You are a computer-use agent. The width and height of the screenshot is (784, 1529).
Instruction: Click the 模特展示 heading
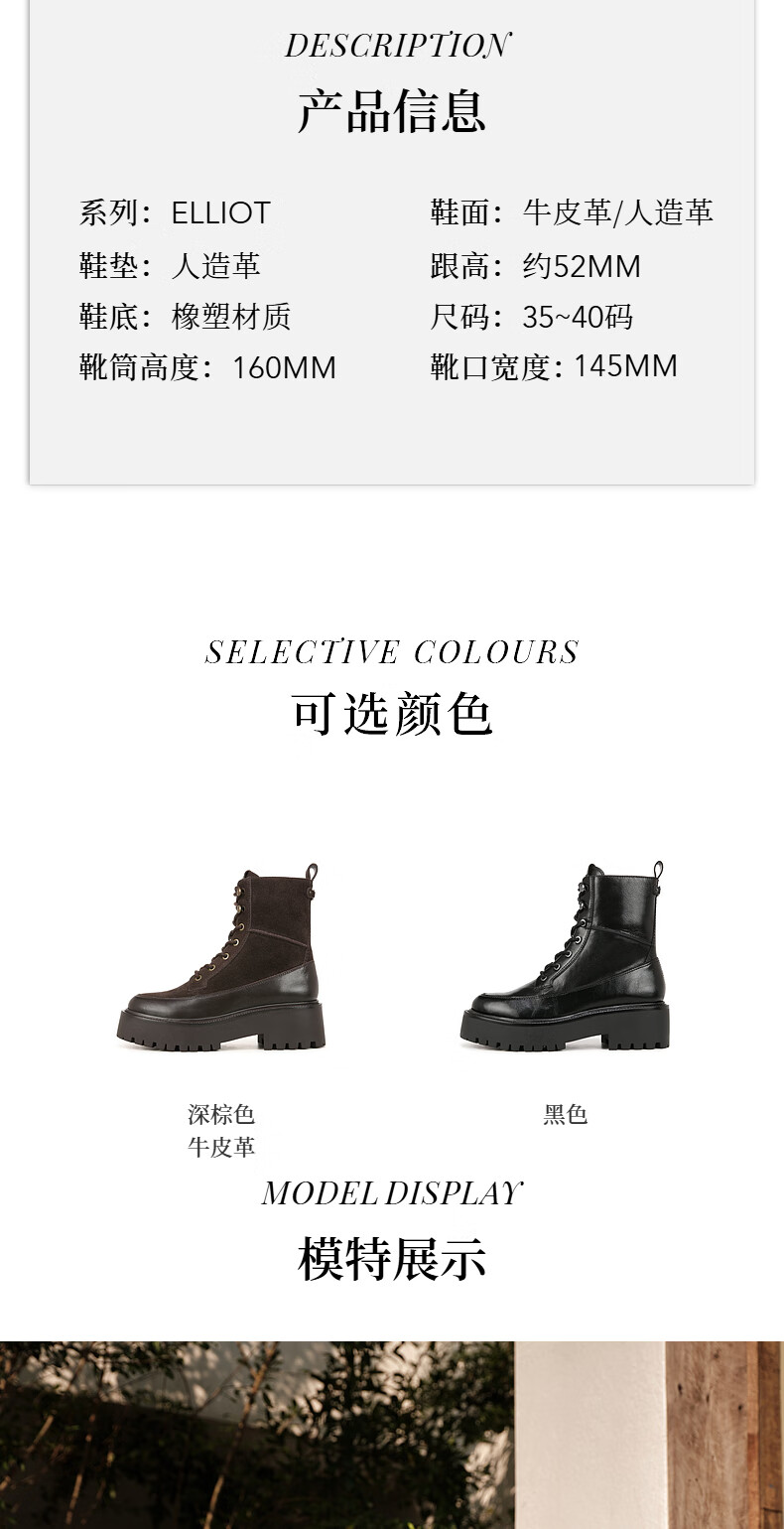coord(392,1259)
